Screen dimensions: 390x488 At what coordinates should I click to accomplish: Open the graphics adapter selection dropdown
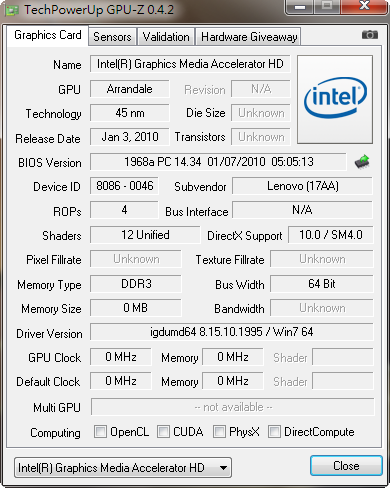tap(123, 468)
